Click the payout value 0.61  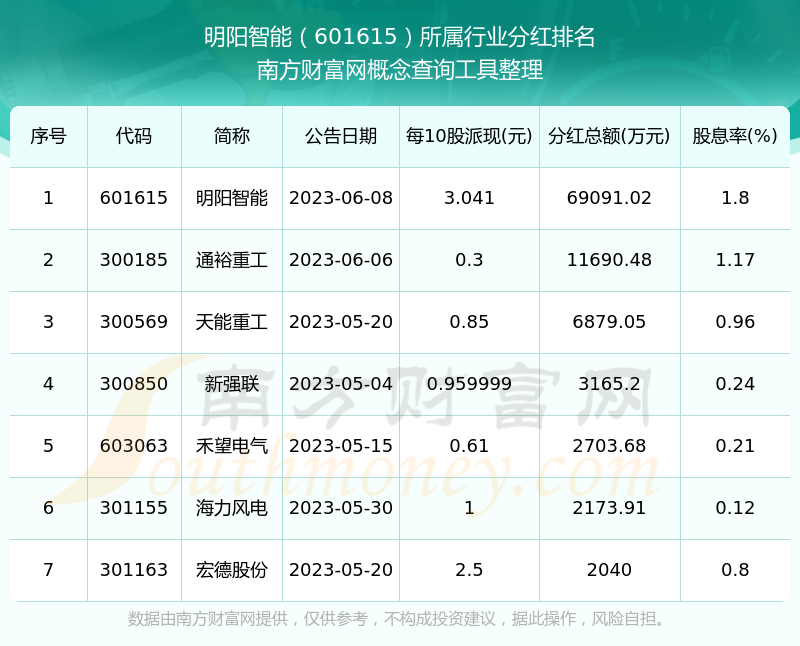469,446
